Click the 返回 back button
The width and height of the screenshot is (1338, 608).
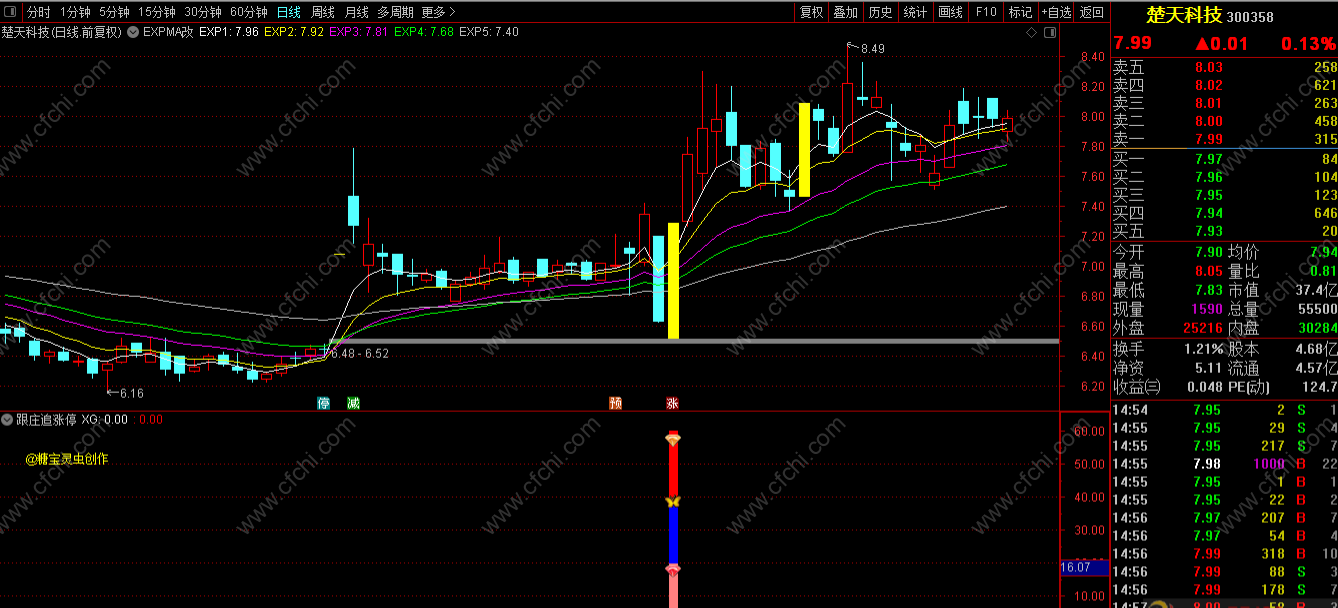(x=1092, y=12)
